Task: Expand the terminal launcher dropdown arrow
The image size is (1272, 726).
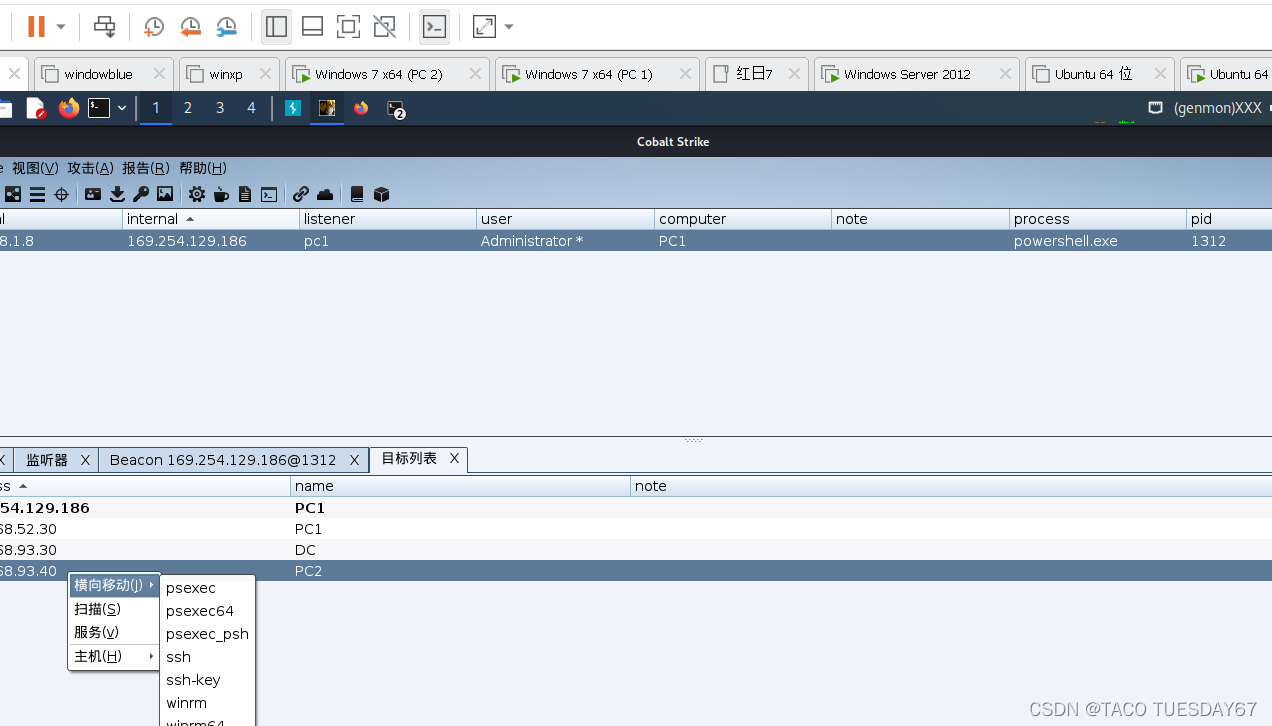Action: pos(122,108)
